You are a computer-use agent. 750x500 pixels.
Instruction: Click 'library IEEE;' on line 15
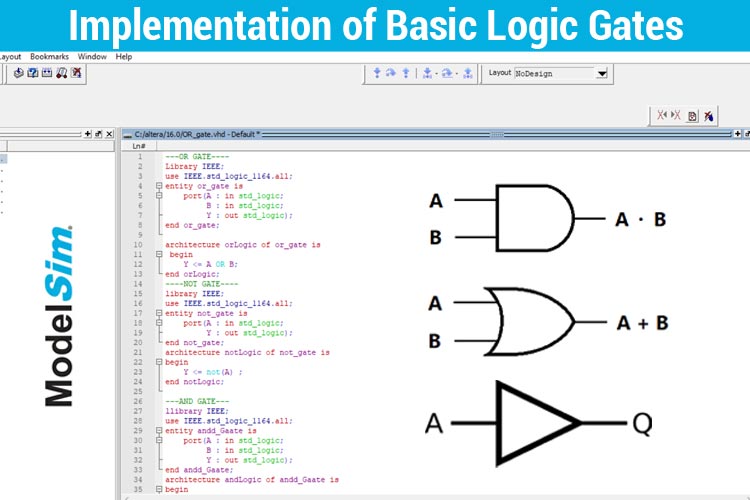click(194, 294)
